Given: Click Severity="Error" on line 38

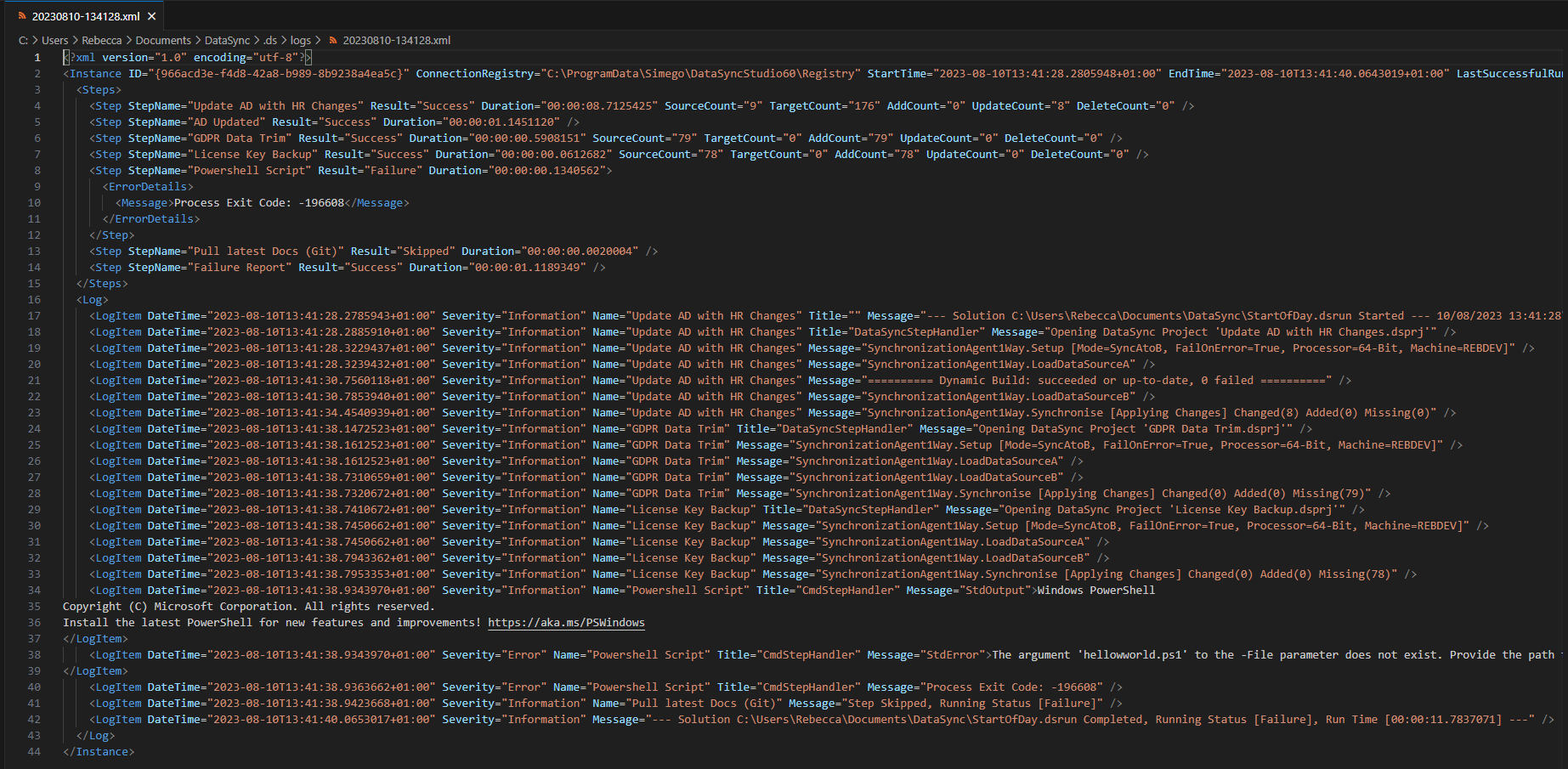Looking at the screenshot, I should tap(495, 655).
